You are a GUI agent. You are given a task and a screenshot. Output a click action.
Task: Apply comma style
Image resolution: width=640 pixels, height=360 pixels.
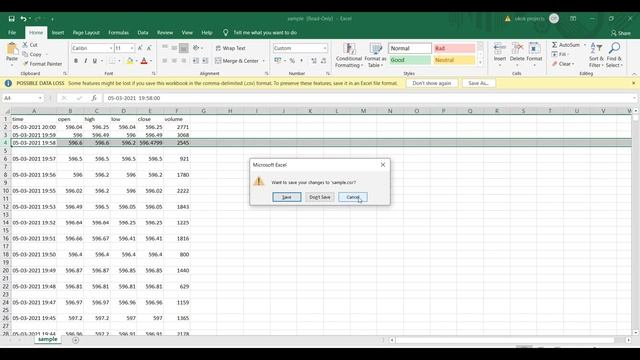coord(301,61)
